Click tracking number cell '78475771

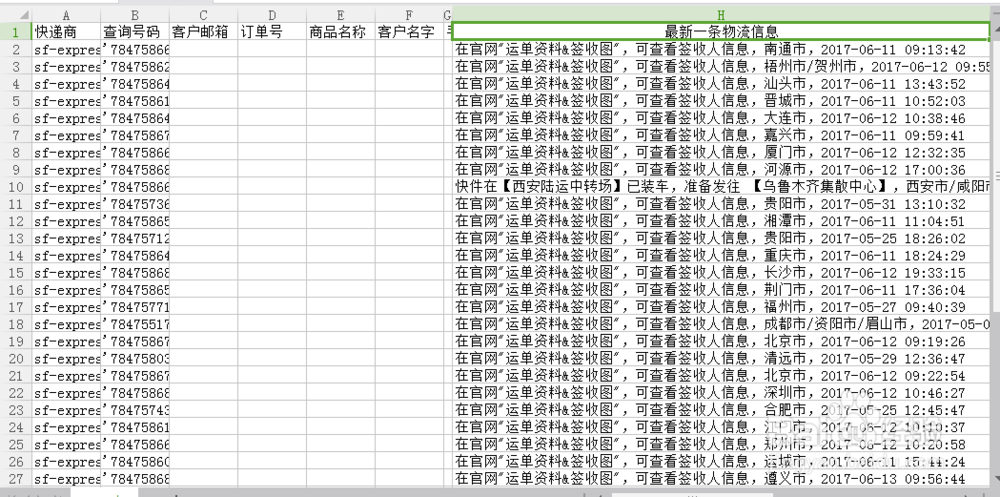[135, 308]
